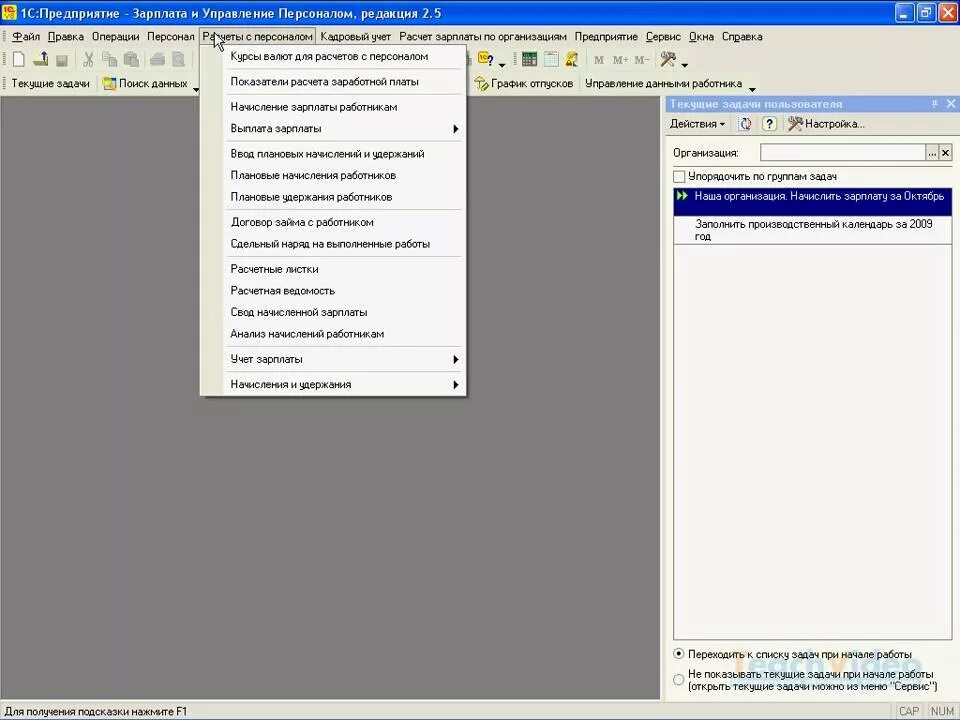Image resolution: width=960 pixels, height=720 pixels.
Task: Click the Save diskette icon
Action: 62,59
